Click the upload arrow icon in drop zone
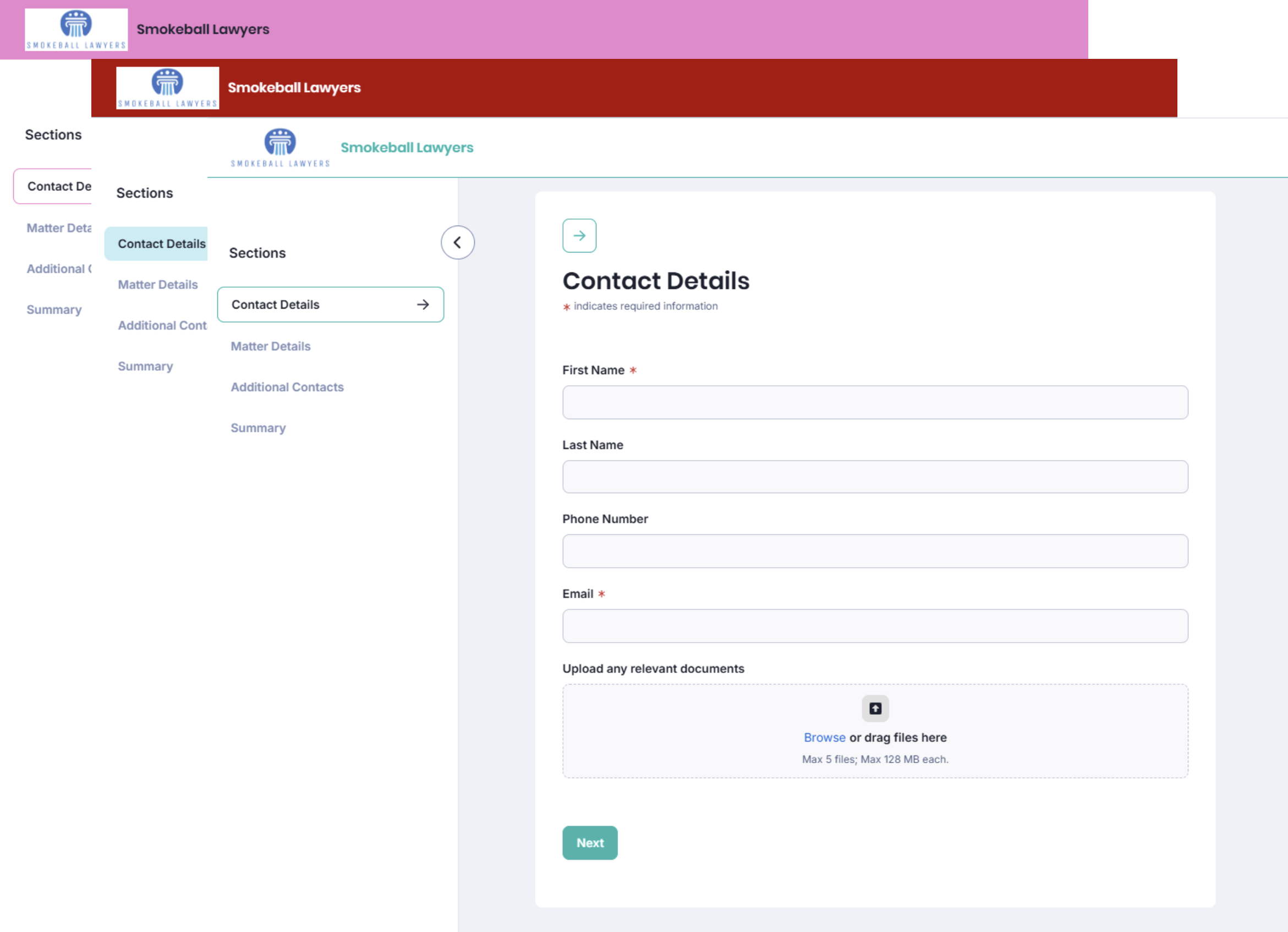Image resolution: width=1288 pixels, height=932 pixels. (x=875, y=708)
